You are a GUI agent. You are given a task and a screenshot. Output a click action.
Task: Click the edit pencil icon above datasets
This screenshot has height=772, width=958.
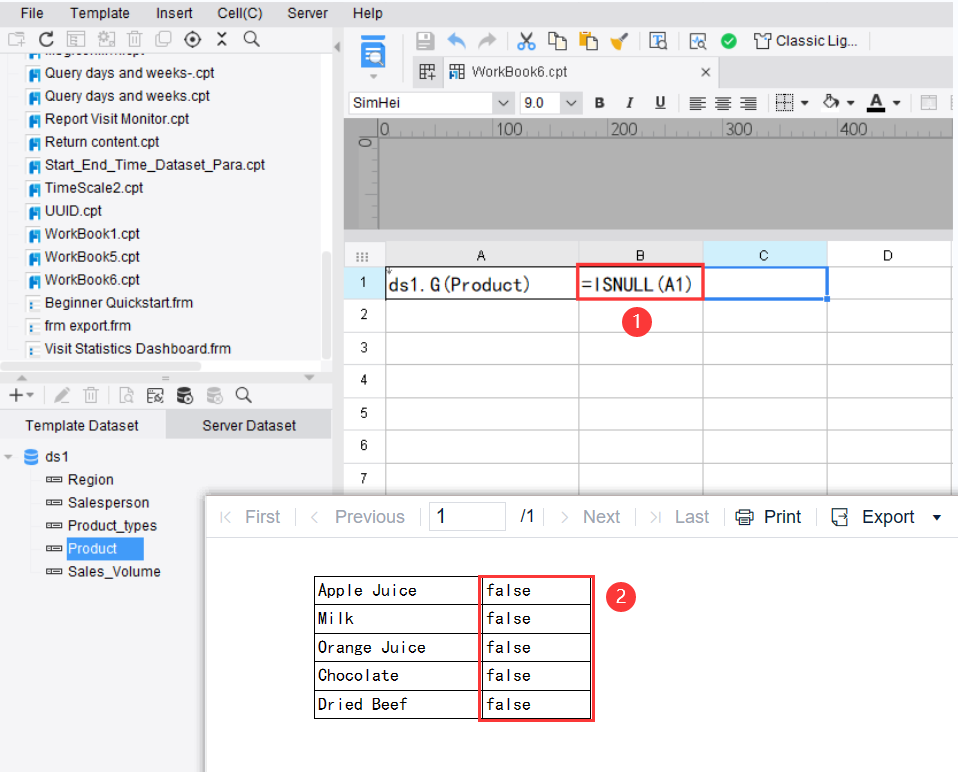pos(61,395)
